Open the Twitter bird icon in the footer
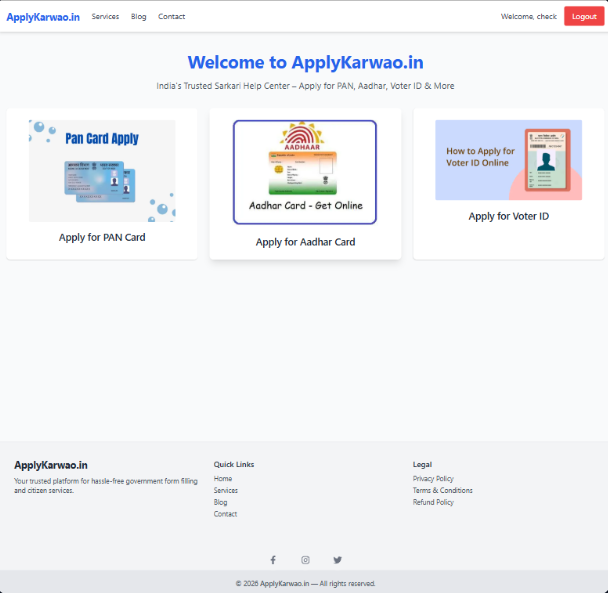The image size is (608, 593). point(338,560)
